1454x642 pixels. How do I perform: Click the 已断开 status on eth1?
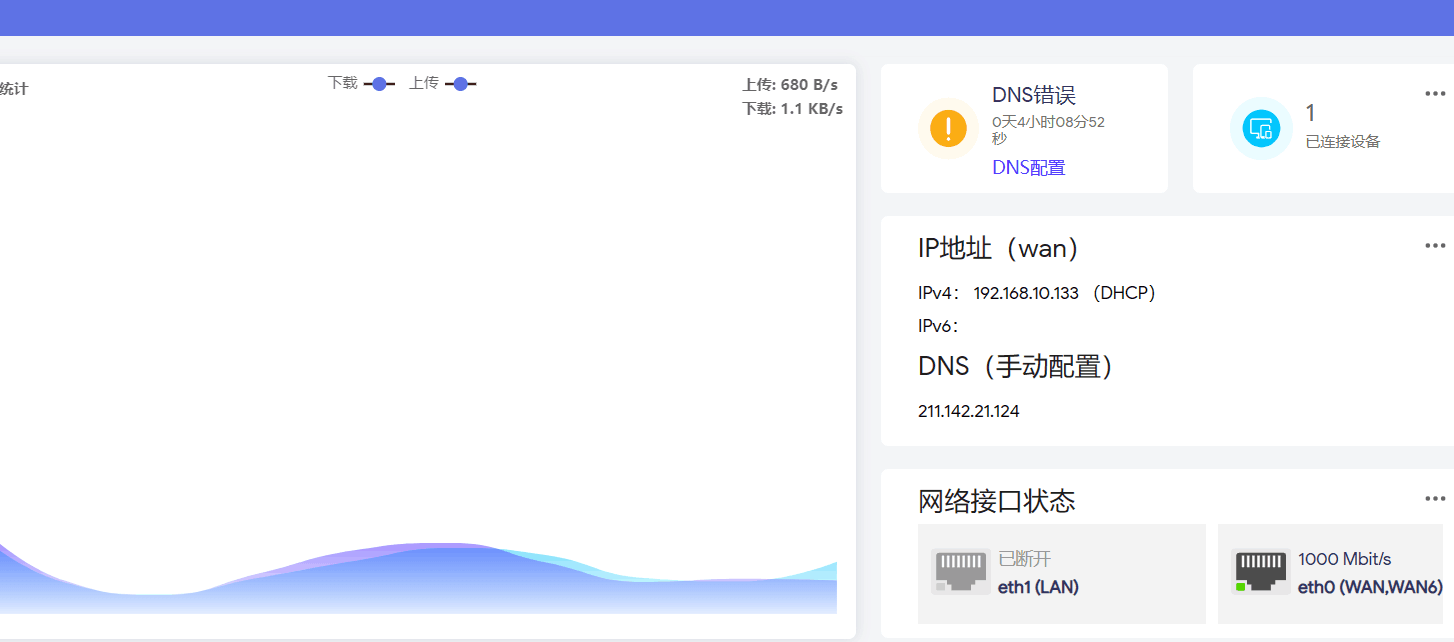click(x=1024, y=559)
